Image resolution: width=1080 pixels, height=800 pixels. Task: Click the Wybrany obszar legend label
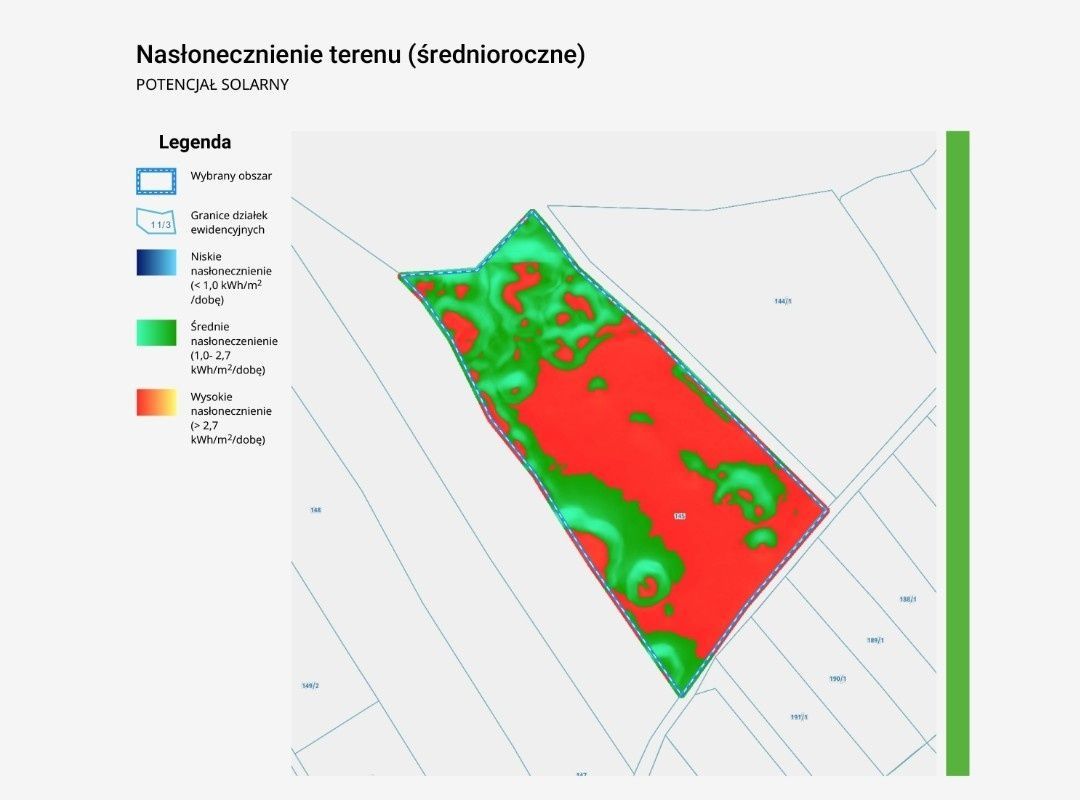pyautogui.click(x=231, y=176)
